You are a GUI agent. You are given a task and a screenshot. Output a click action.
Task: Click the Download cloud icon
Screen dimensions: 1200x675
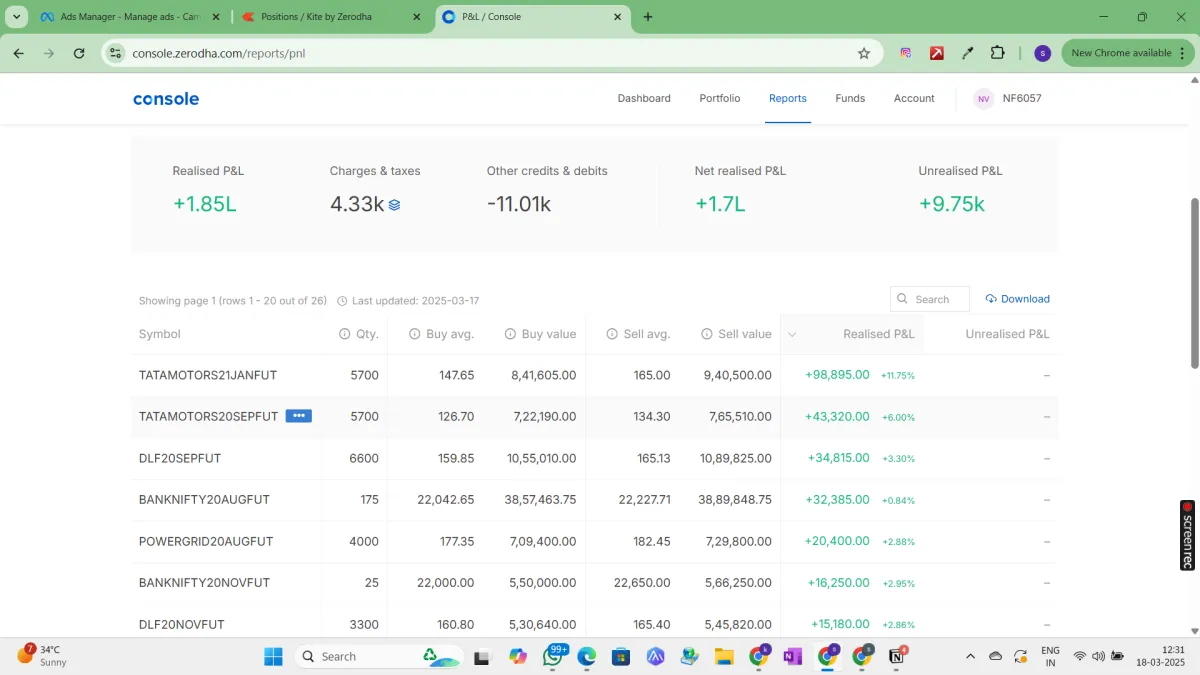[991, 299]
